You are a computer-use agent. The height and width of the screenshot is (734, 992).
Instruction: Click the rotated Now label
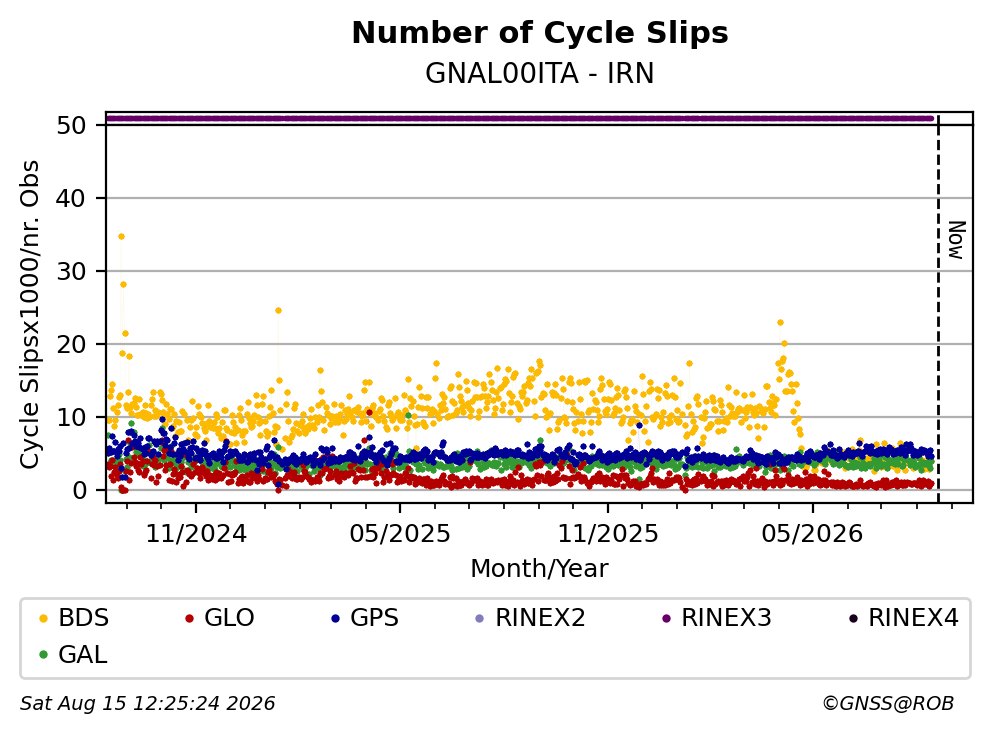pos(957,240)
